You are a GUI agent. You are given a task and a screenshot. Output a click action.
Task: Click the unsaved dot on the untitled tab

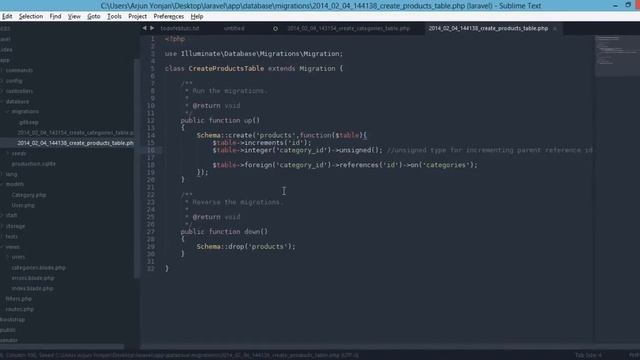[275, 29]
